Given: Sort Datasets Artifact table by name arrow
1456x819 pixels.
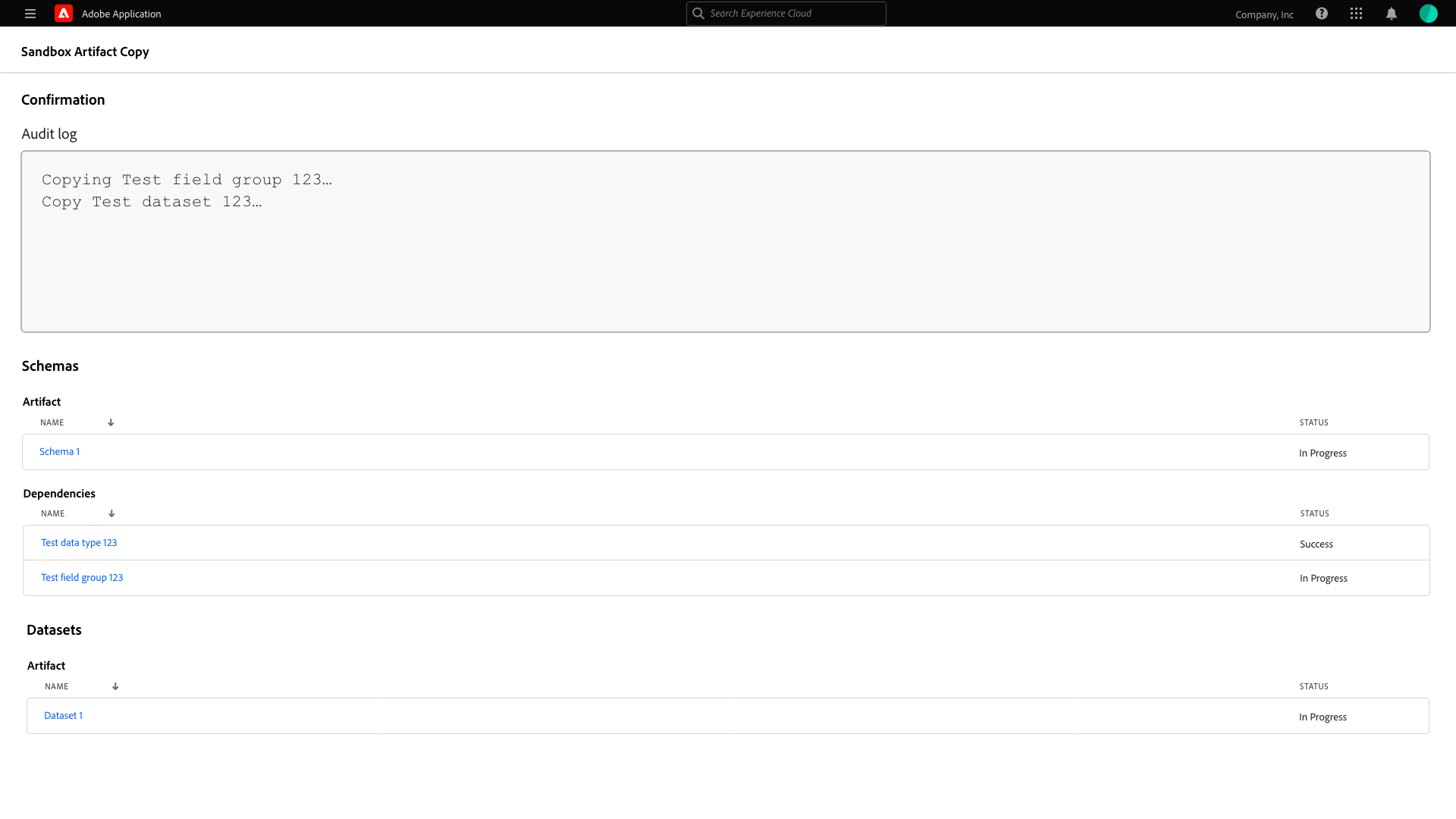Looking at the screenshot, I should coord(115,686).
